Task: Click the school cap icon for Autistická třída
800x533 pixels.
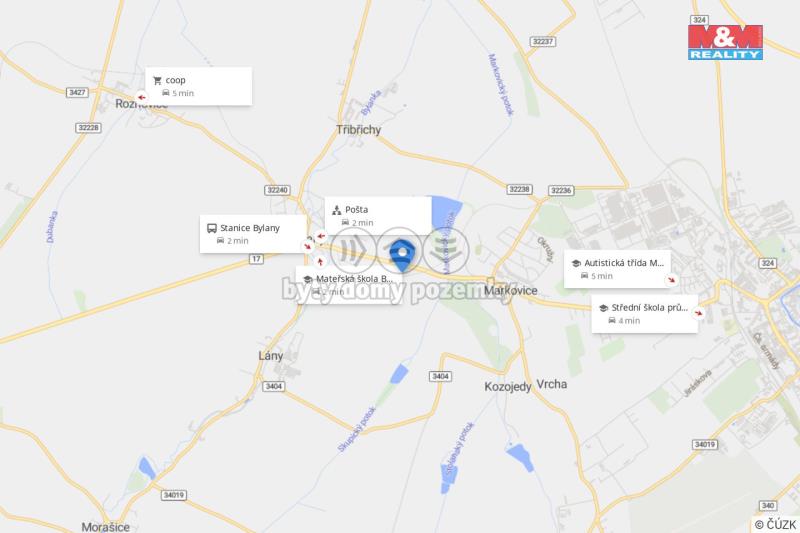Action: coord(576,263)
